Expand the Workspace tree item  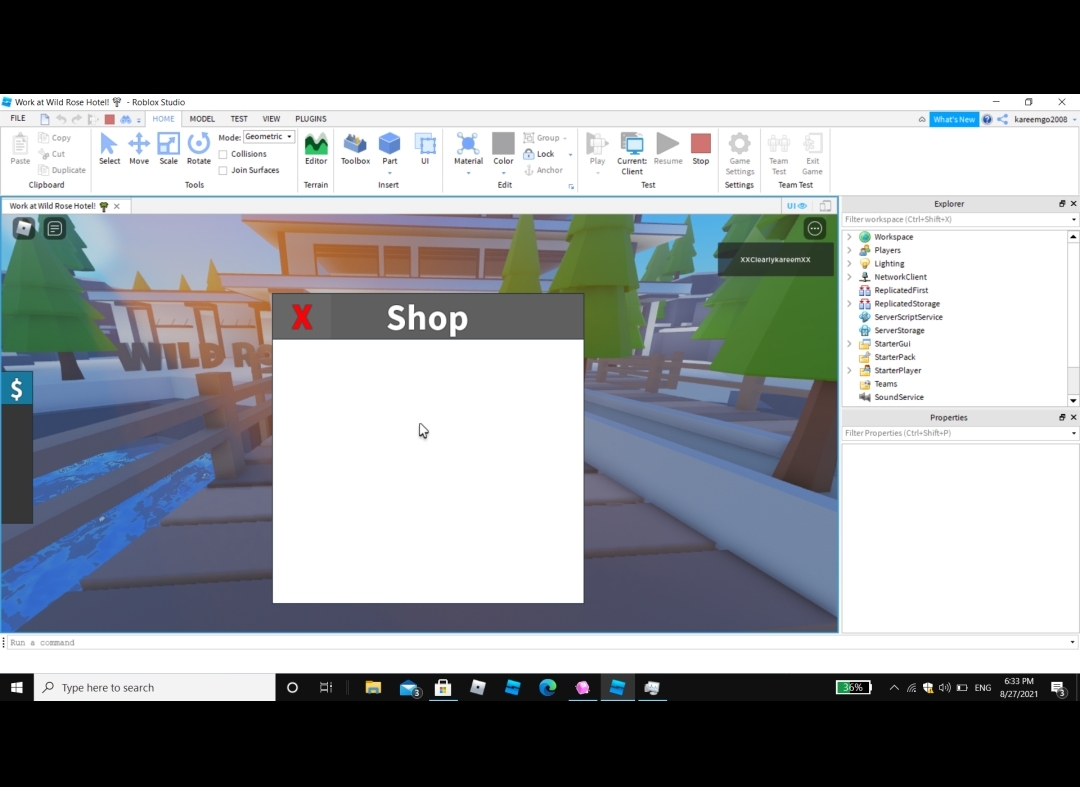click(849, 236)
